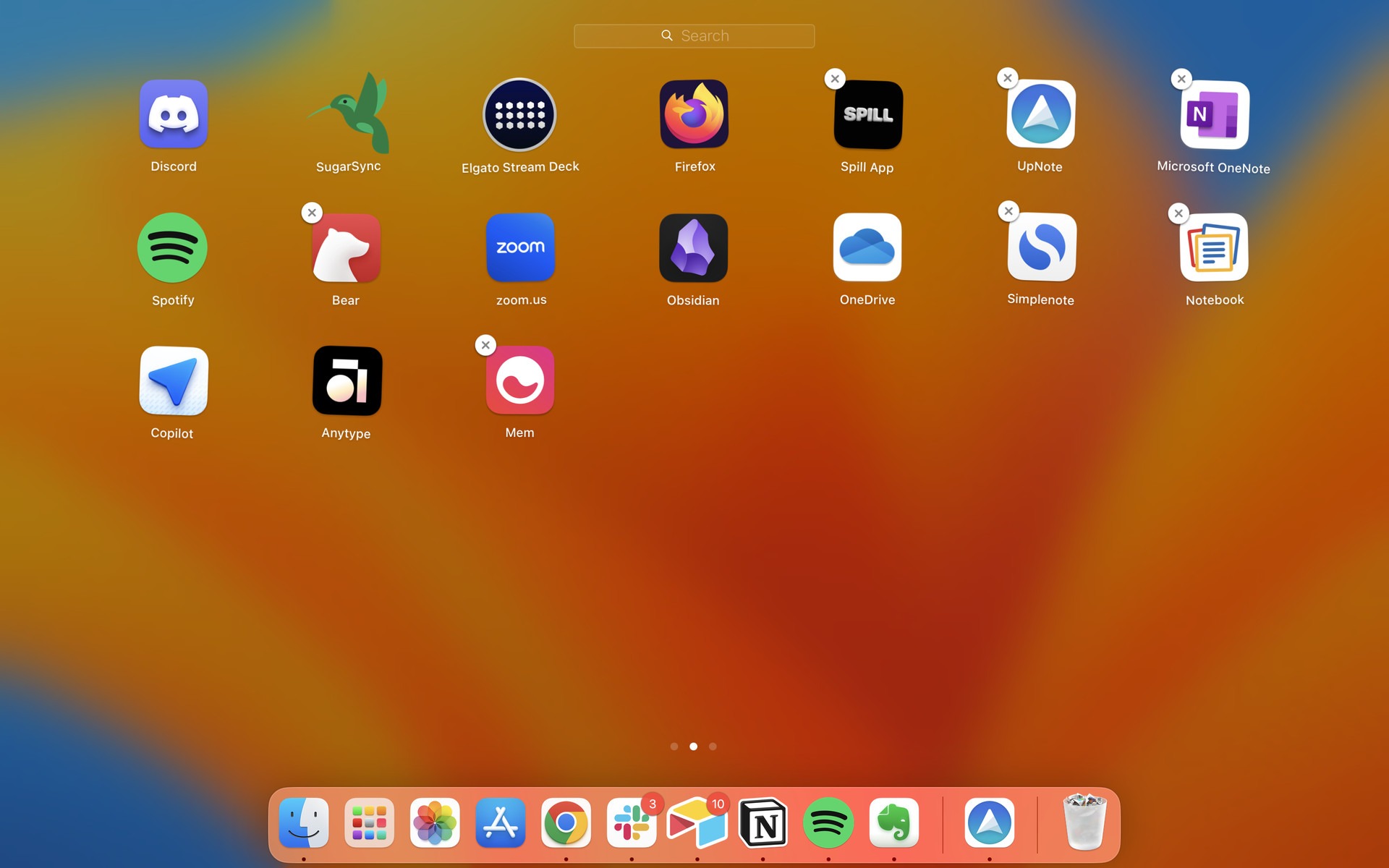The height and width of the screenshot is (868, 1389).
Task: Open Evernote from the Dock
Action: [894, 822]
